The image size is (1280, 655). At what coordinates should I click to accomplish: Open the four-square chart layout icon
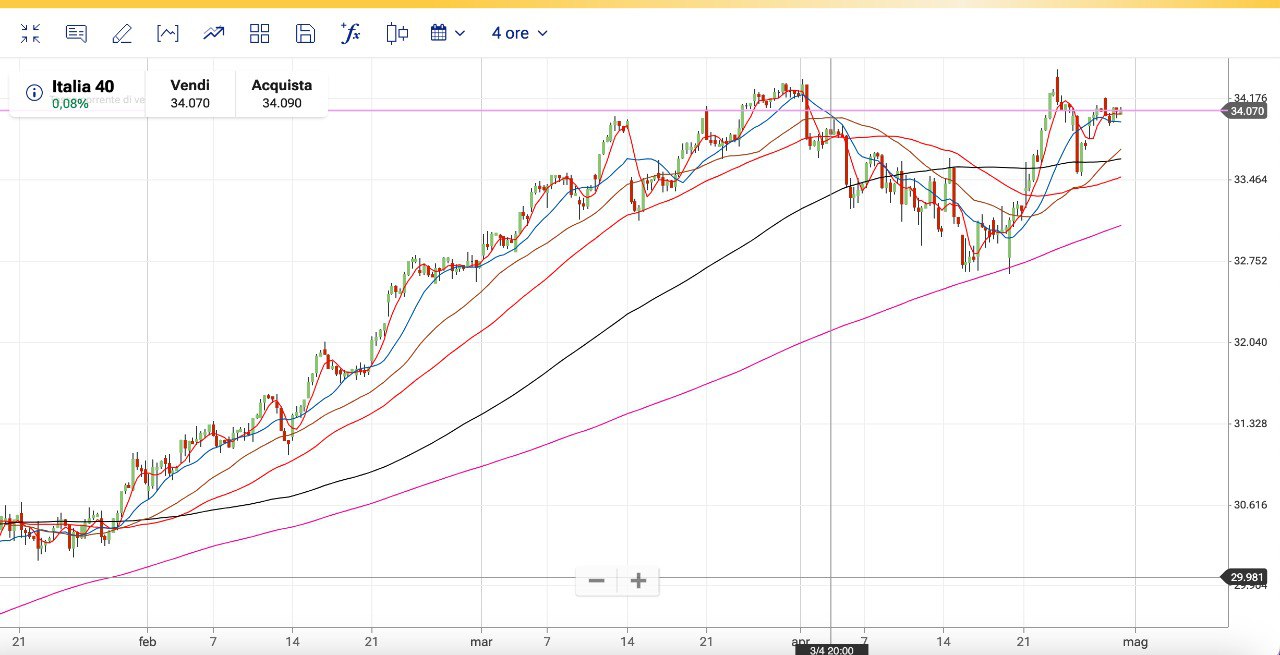(x=259, y=33)
